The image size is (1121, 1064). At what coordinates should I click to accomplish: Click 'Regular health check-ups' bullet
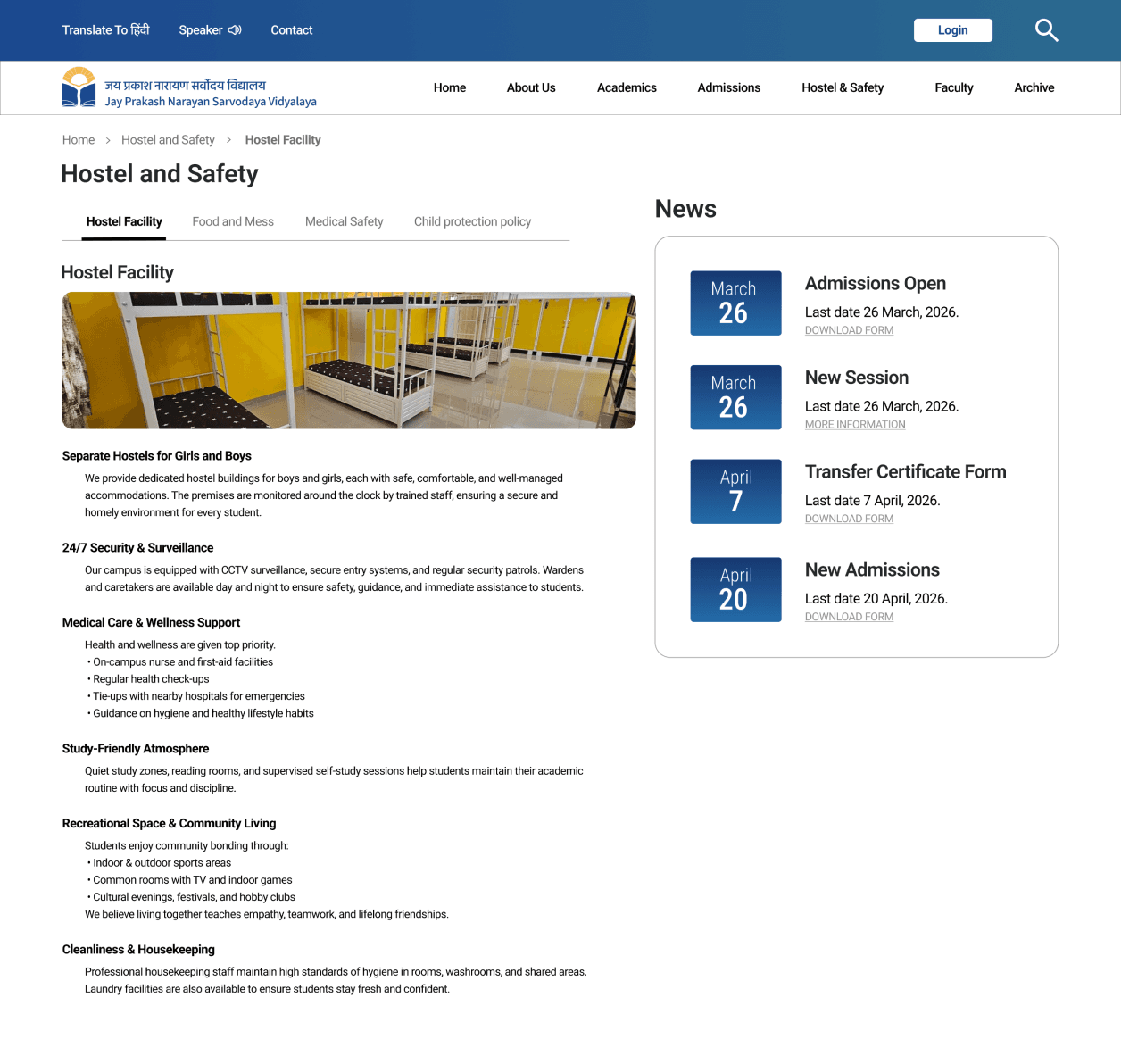(148, 679)
